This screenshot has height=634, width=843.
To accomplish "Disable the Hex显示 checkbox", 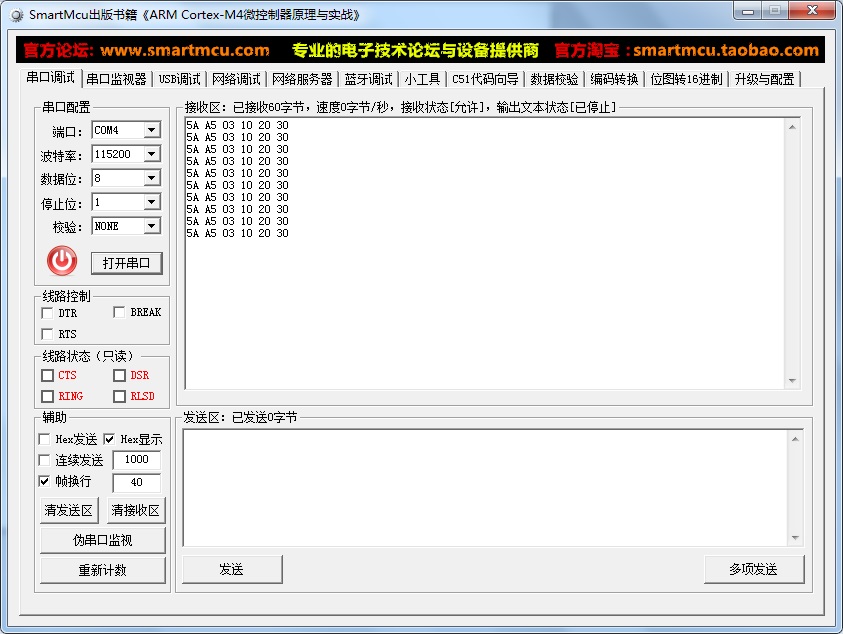I will (109, 439).
